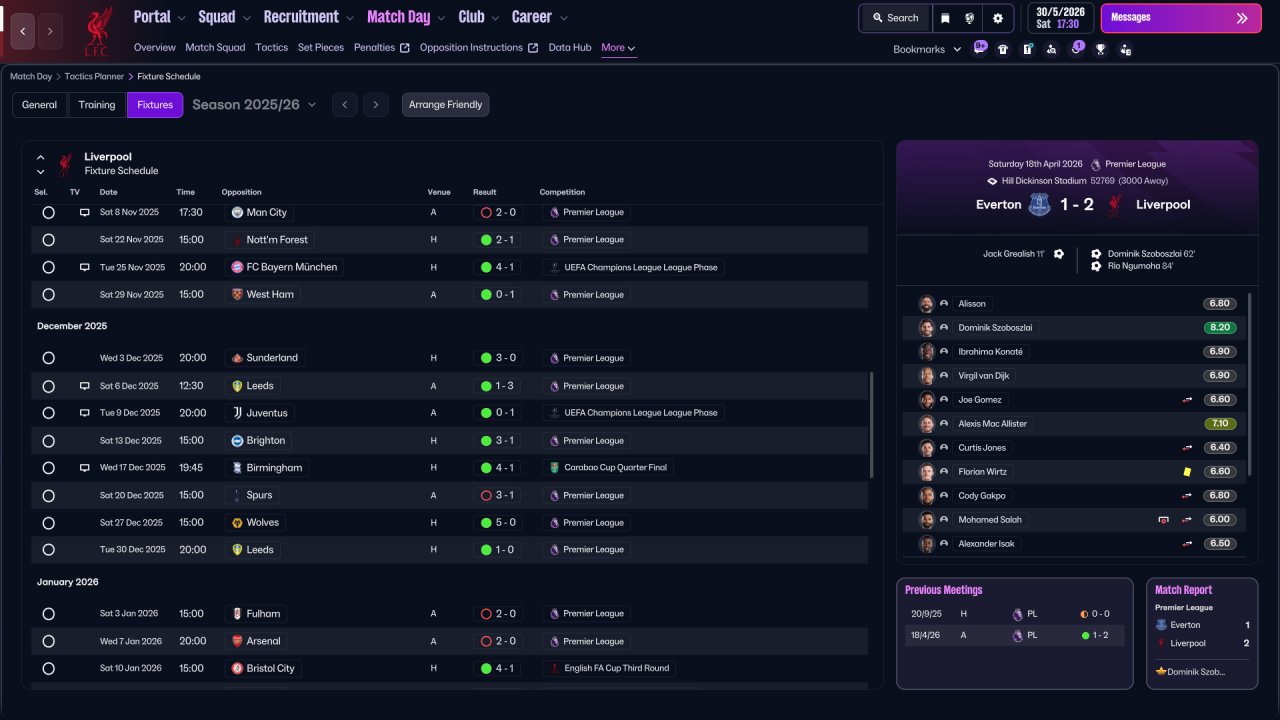Click the Everton crest in match result panel
This screenshot has width=1280, height=720.
1040,204
